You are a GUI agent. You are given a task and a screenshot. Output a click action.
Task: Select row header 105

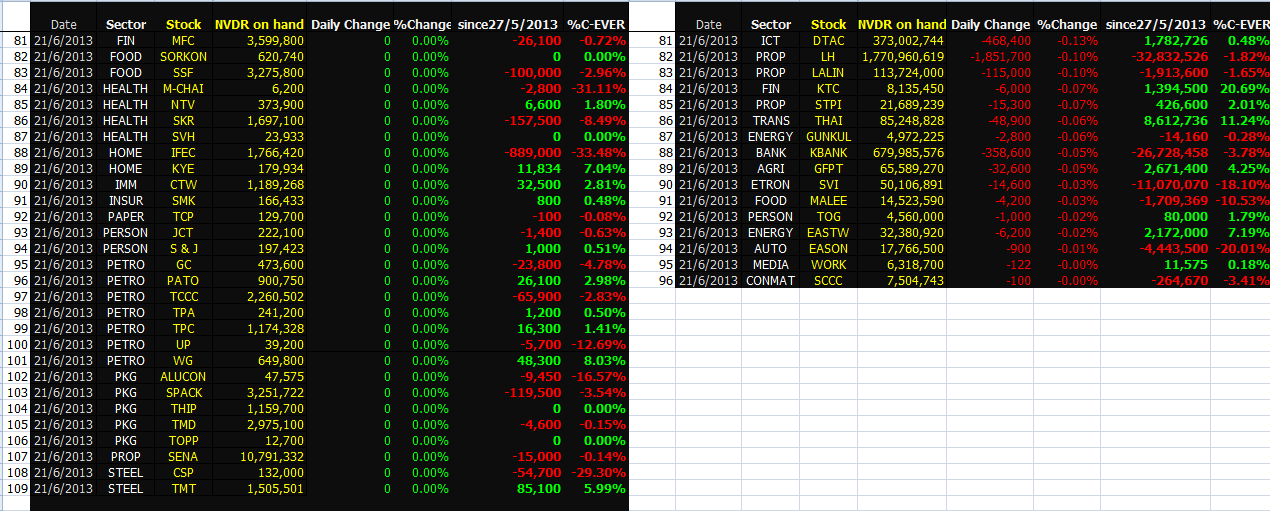[x=15, y=425]
